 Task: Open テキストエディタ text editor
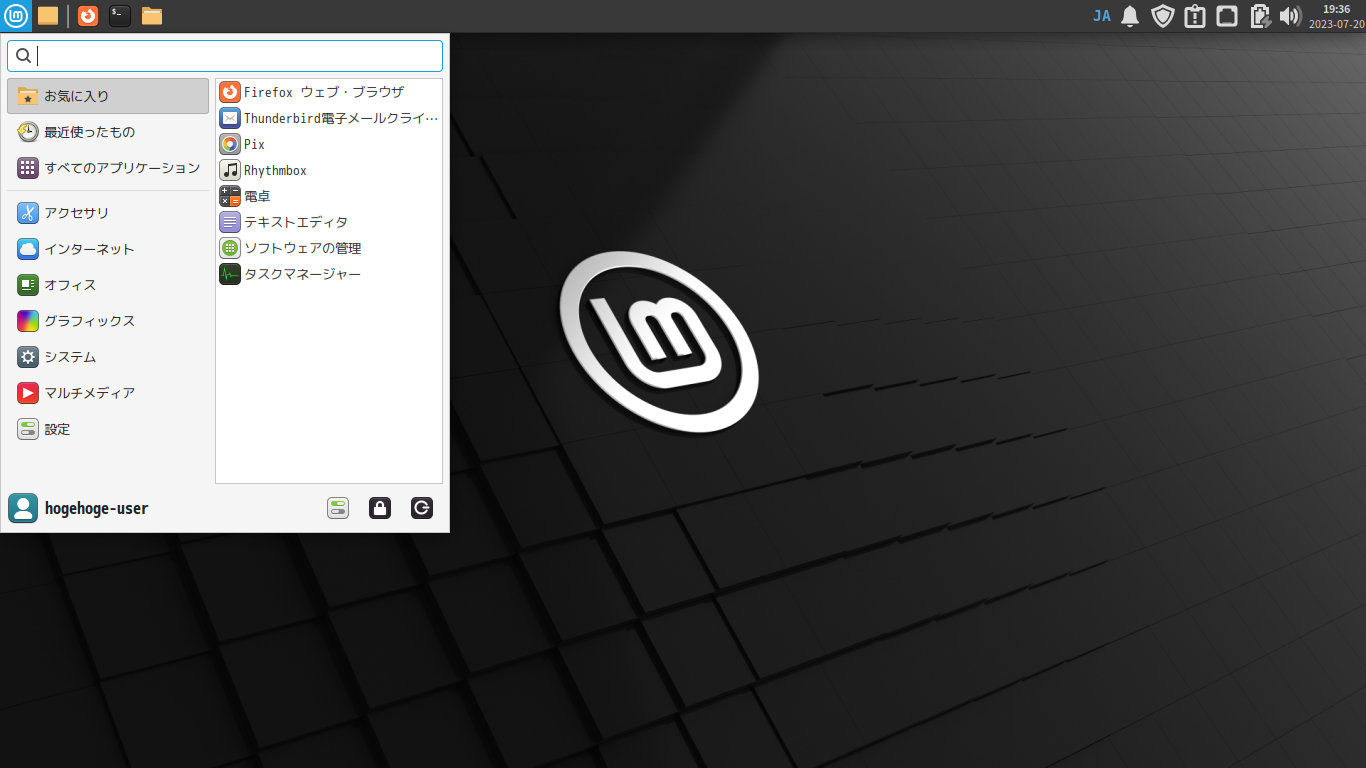click(x=329, y=222)
